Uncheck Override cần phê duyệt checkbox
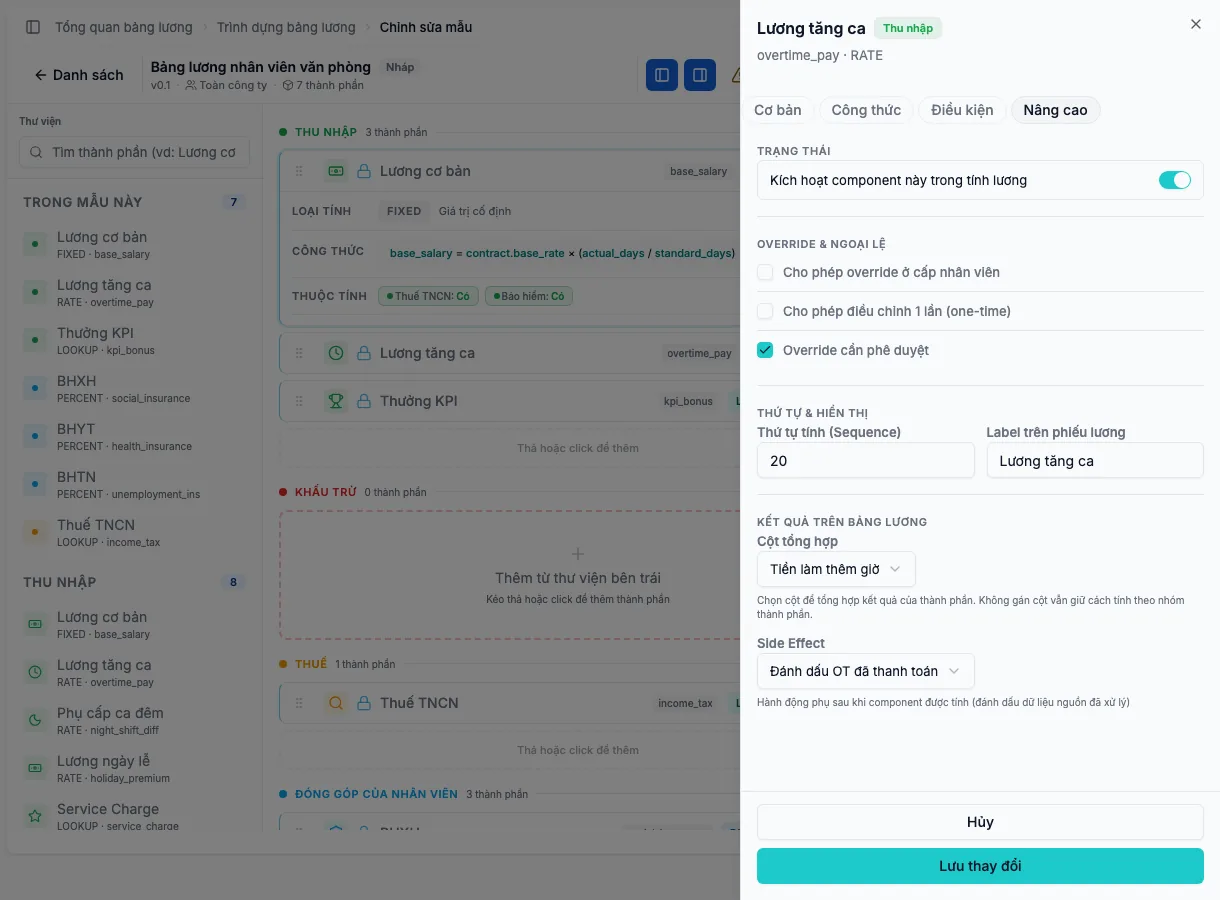The width and height of the screenshot is (1220, 900). [765, 350]
